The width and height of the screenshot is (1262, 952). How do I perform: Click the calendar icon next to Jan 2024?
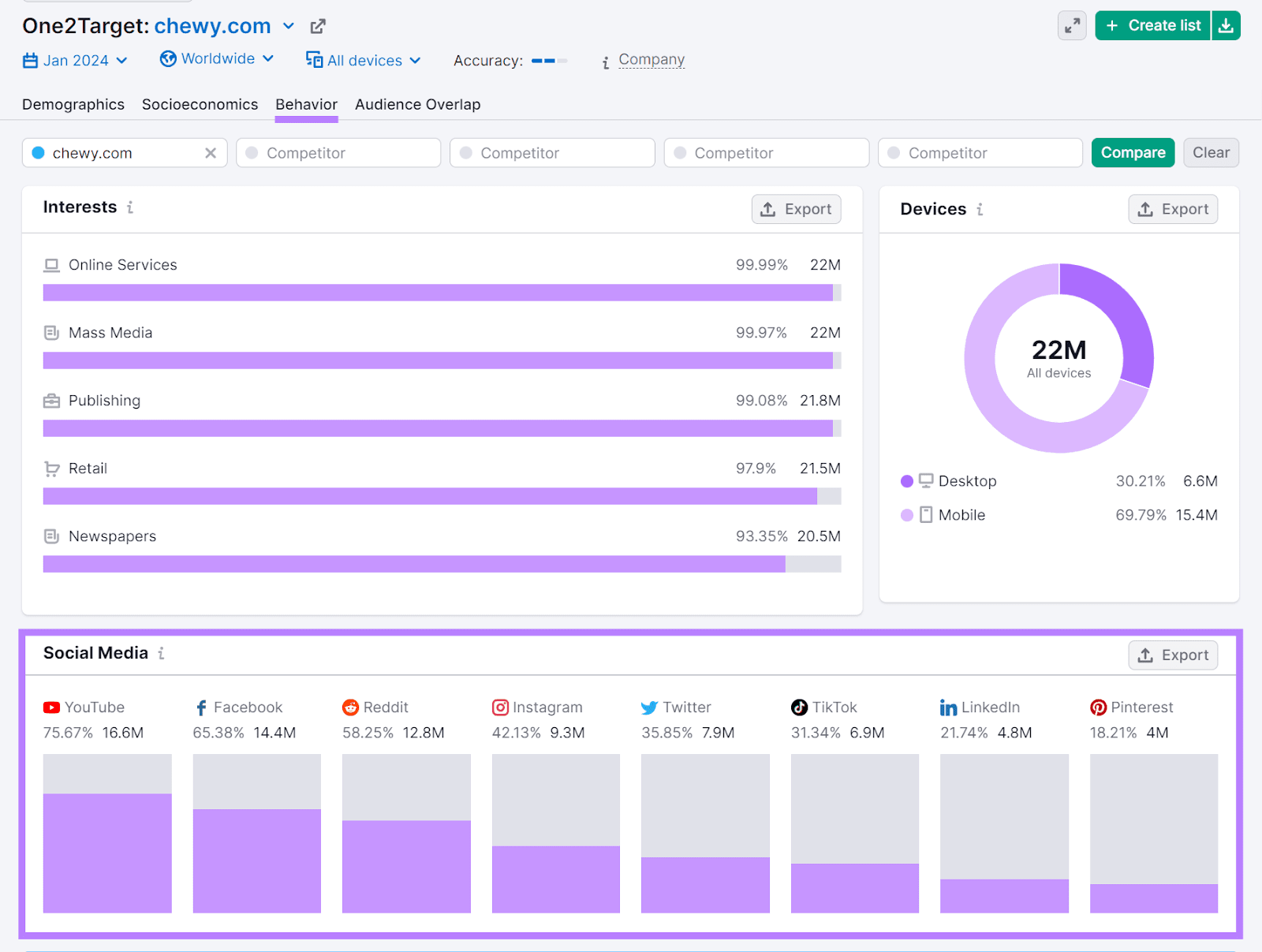29,60
